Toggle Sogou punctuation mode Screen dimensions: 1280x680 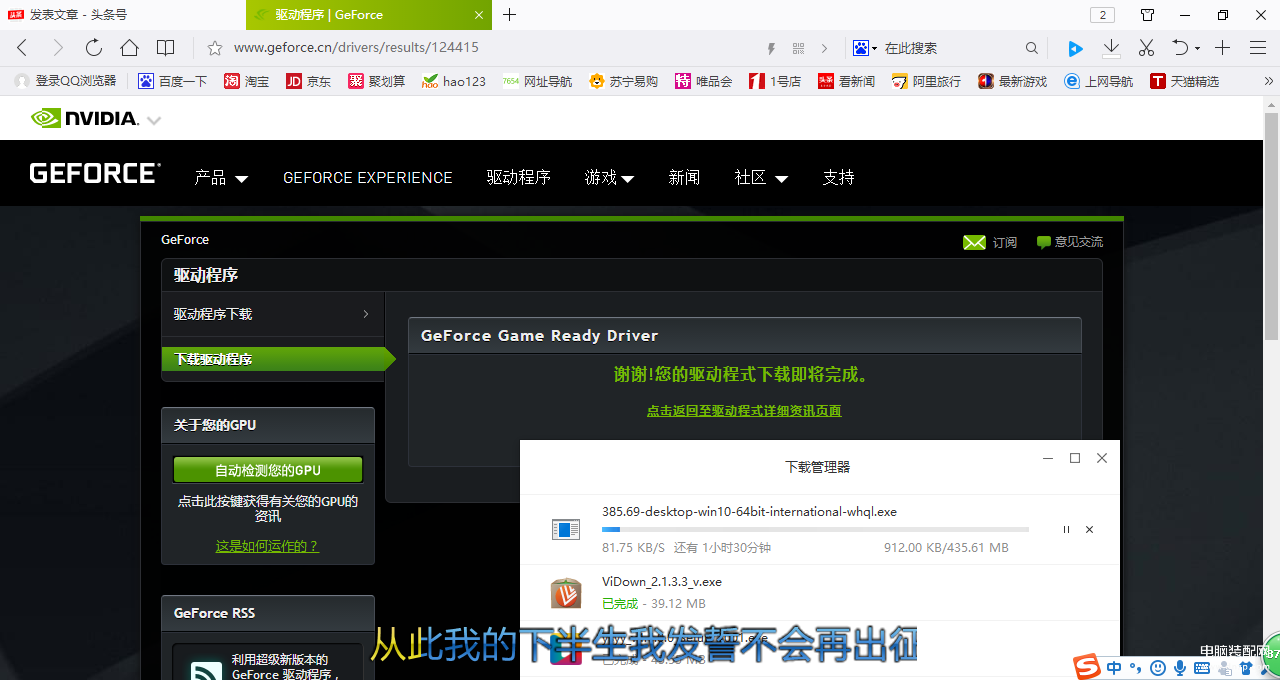click(x=1136, y=668)
